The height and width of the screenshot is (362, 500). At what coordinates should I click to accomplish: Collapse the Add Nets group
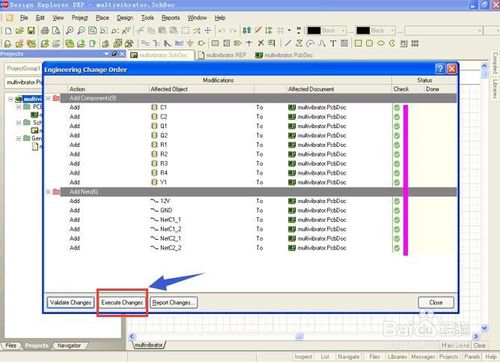(48, 192)
